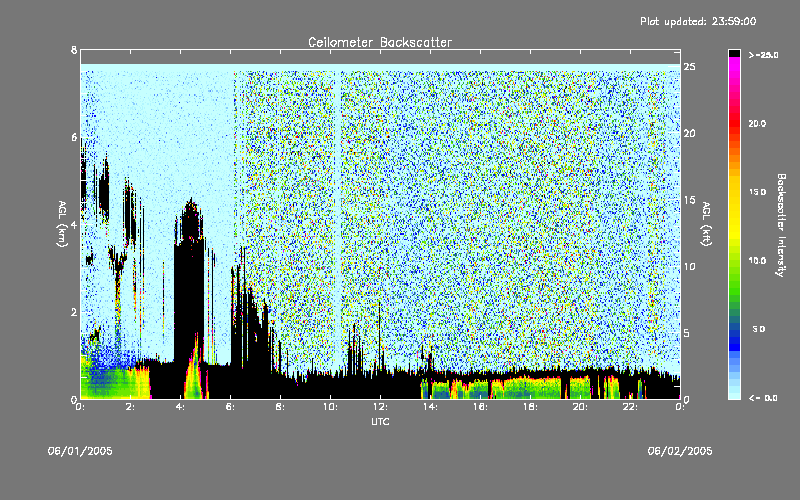Pick the red band of the colorbar
Viewport: 800px width, 500px height.
coord(734,122)
